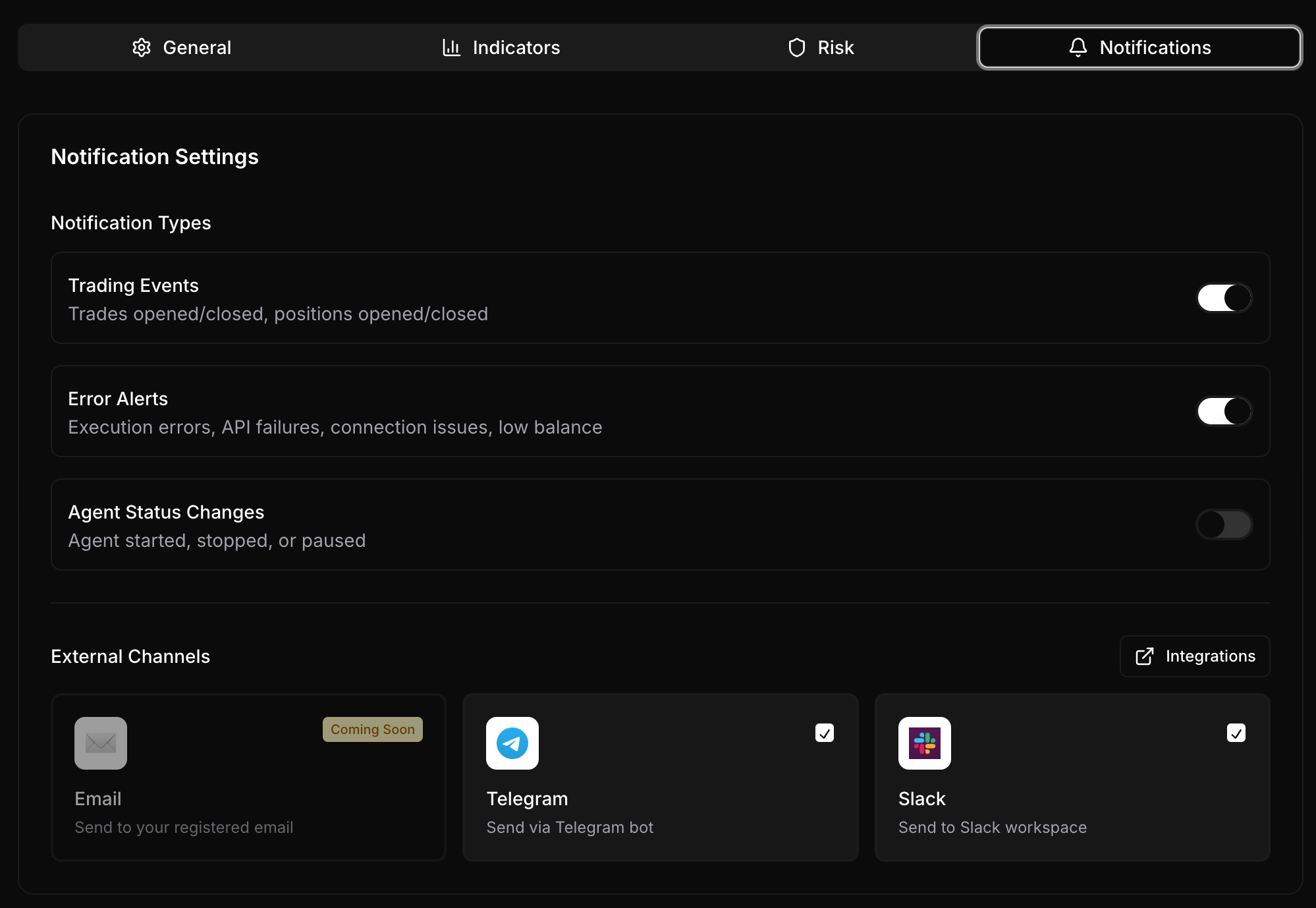
Task: Open the Integrations page
Action: pos(1194,656)
